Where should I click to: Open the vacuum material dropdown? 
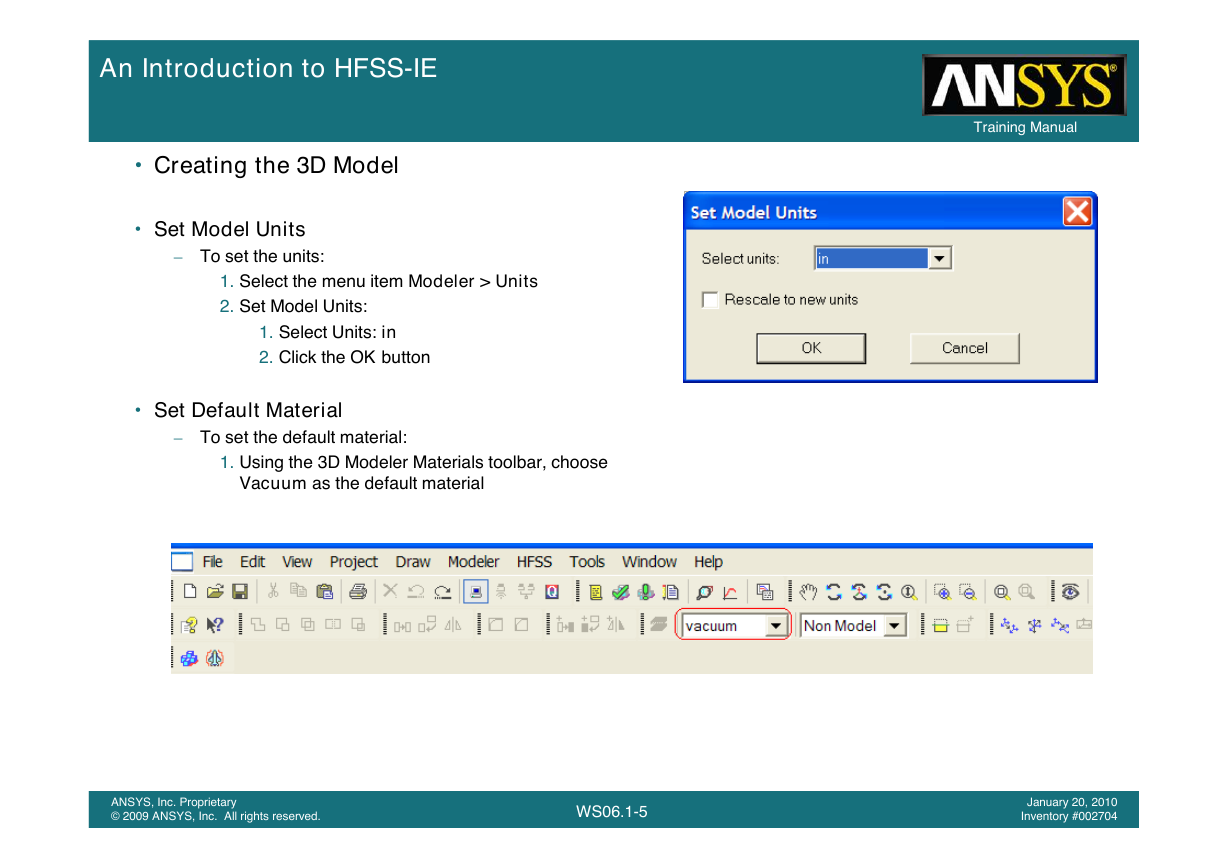[x=775, y=626]
